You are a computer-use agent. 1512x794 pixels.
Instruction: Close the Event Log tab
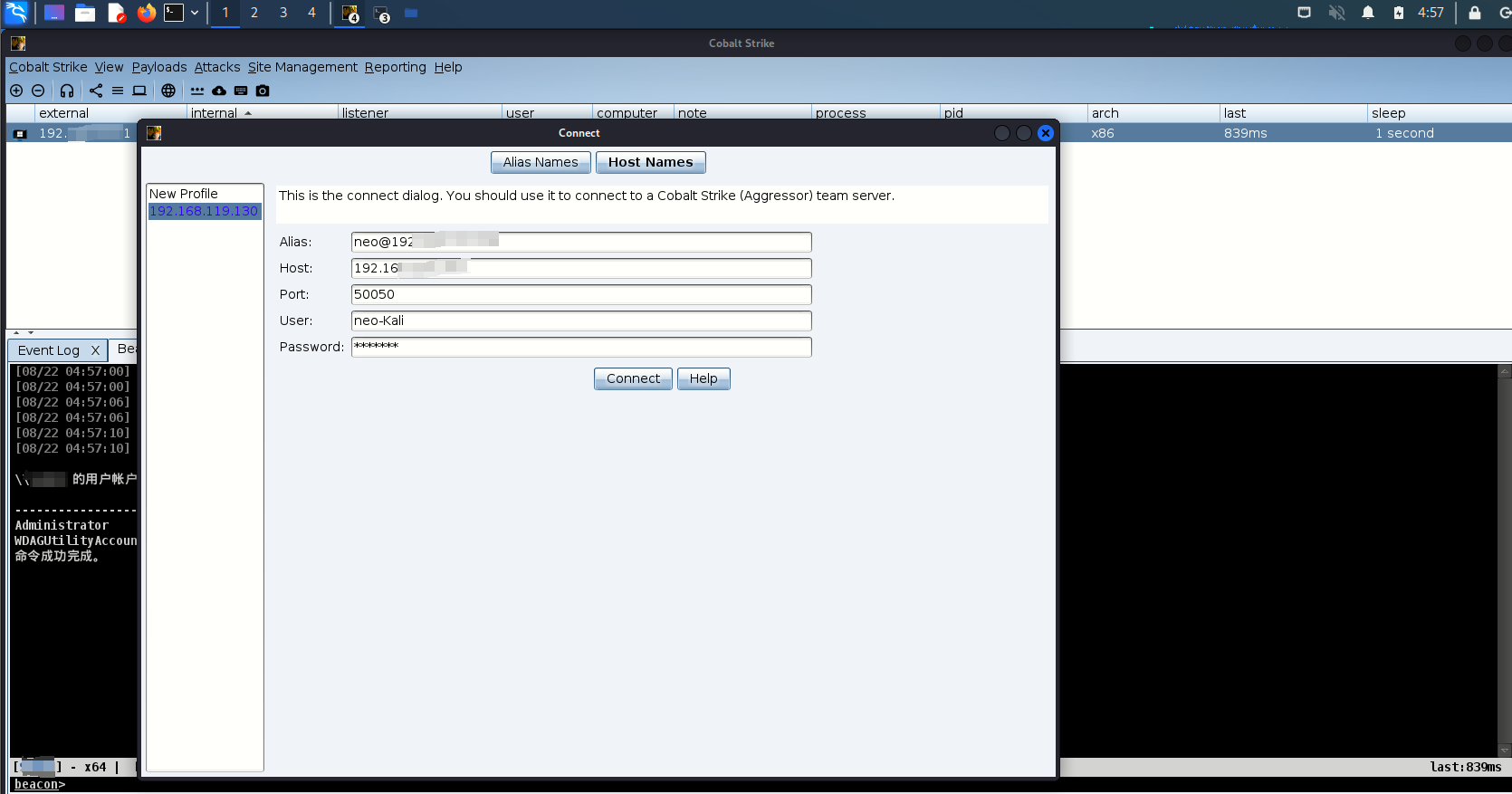(95, 350)
